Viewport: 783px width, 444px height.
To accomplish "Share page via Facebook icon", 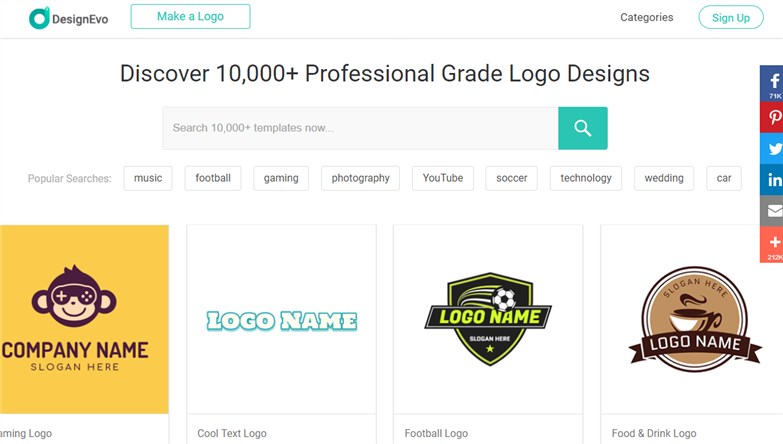I will click(773, 82).
